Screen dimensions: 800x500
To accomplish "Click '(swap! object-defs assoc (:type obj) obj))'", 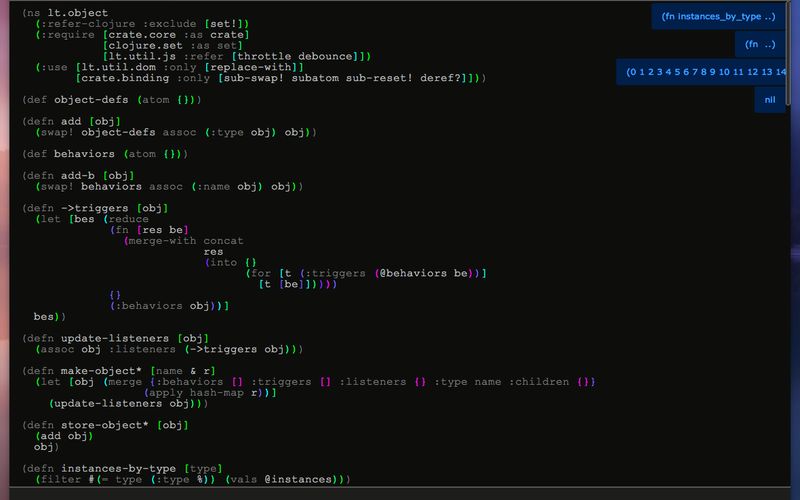I will (x=176, y=132).
